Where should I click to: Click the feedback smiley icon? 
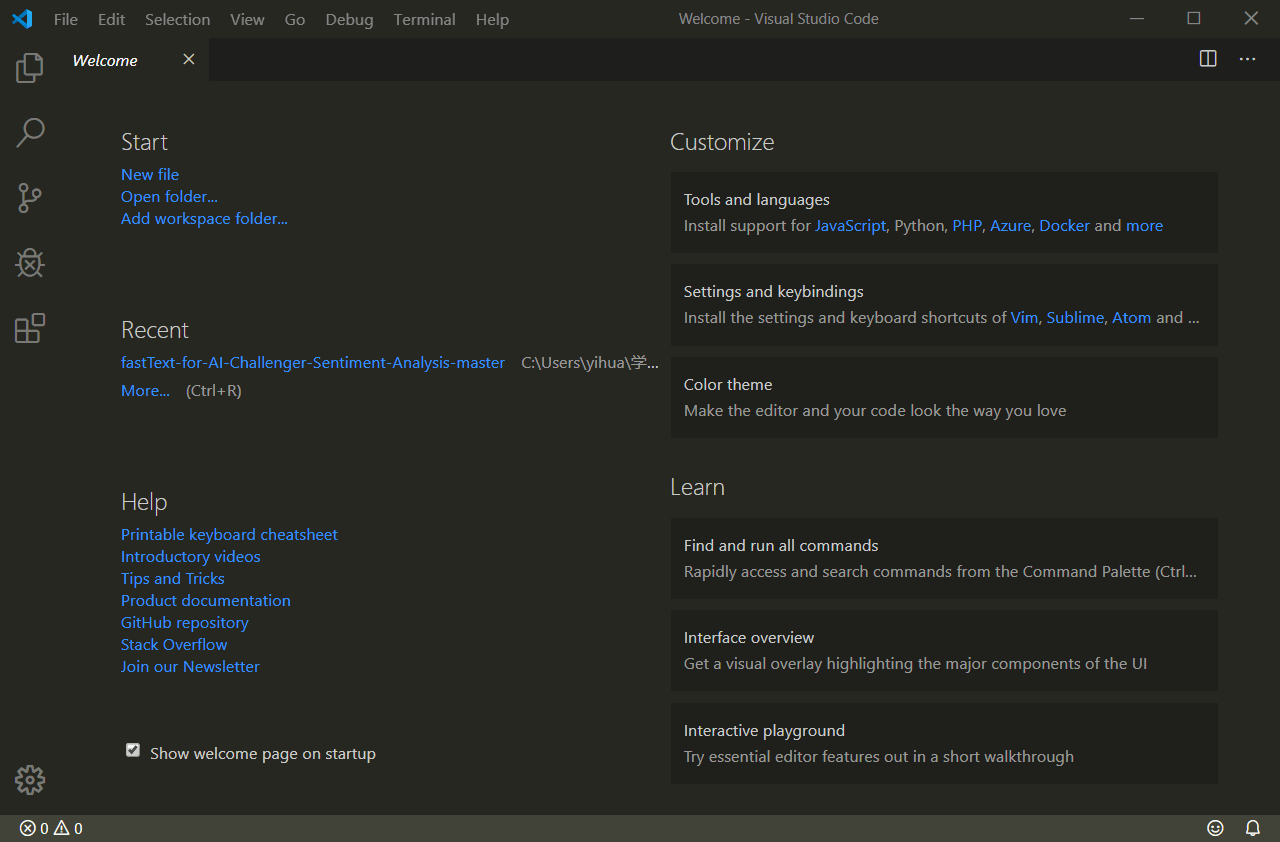(x=1215, y=828)
